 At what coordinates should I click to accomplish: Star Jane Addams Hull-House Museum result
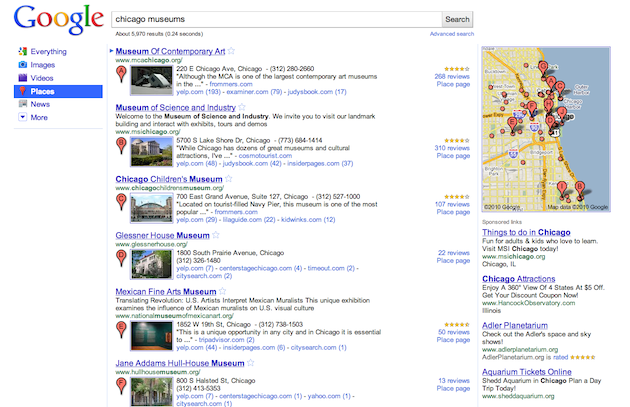[x=250, y=362]
